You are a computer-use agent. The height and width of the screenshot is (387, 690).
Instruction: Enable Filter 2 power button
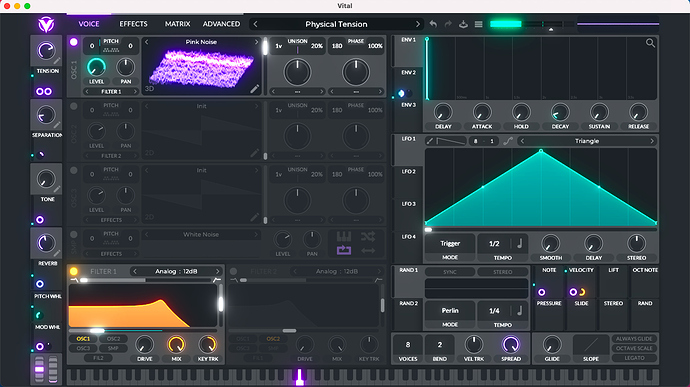[x=234, y=271]
